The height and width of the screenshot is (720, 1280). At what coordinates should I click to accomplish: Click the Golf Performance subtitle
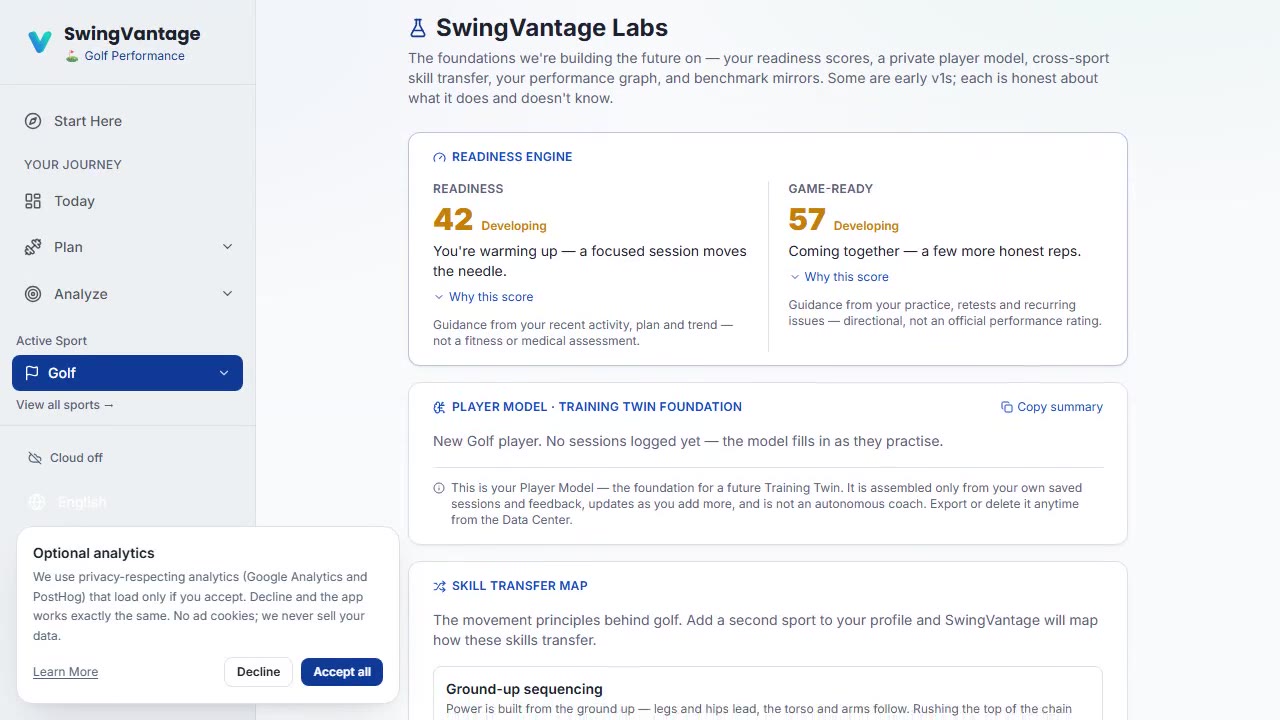click(134, 56)
